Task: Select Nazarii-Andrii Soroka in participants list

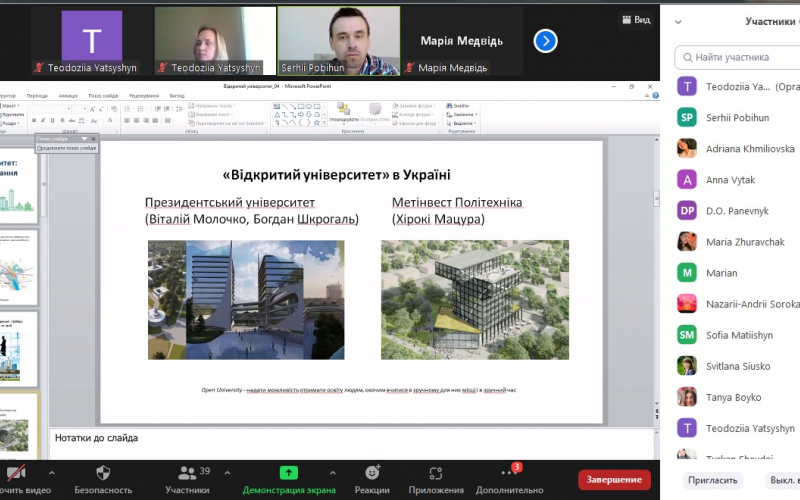Action: 738,304
